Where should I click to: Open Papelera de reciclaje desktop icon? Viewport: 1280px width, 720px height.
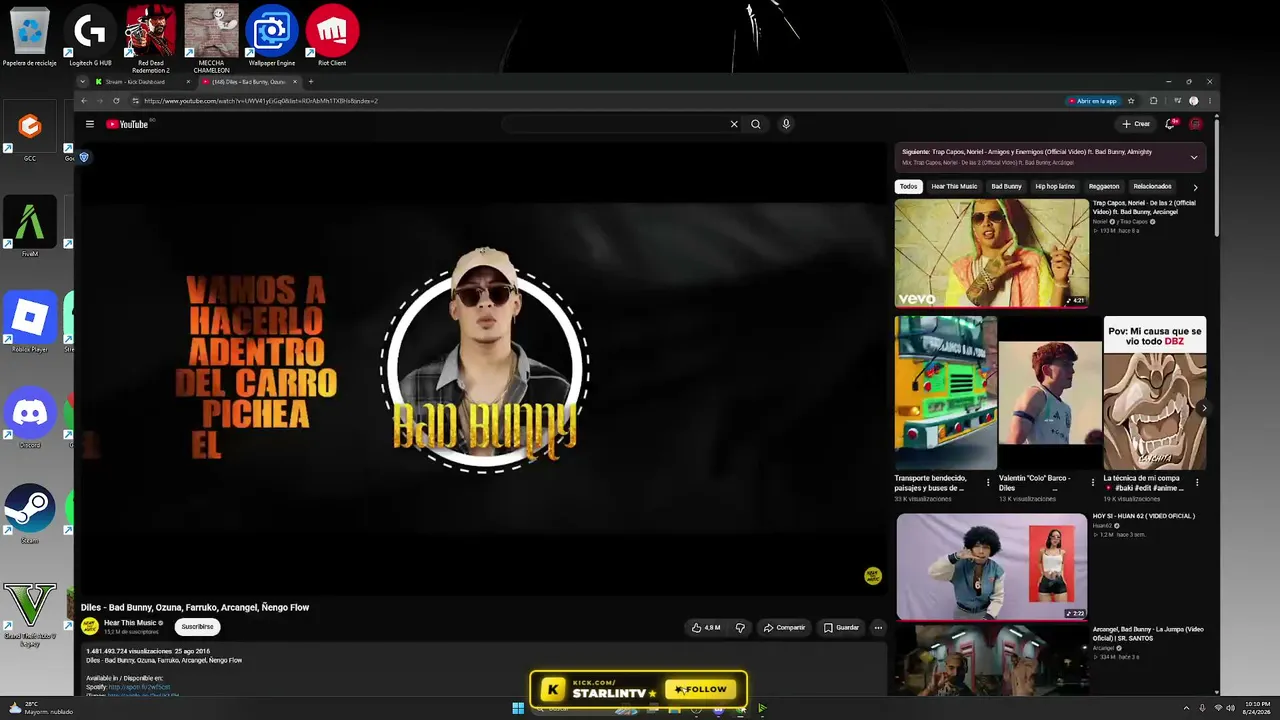pos(30,38)
